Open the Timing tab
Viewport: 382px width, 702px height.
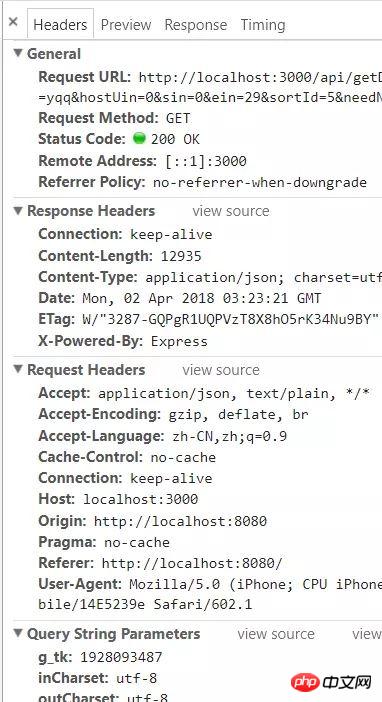(263, 25)
